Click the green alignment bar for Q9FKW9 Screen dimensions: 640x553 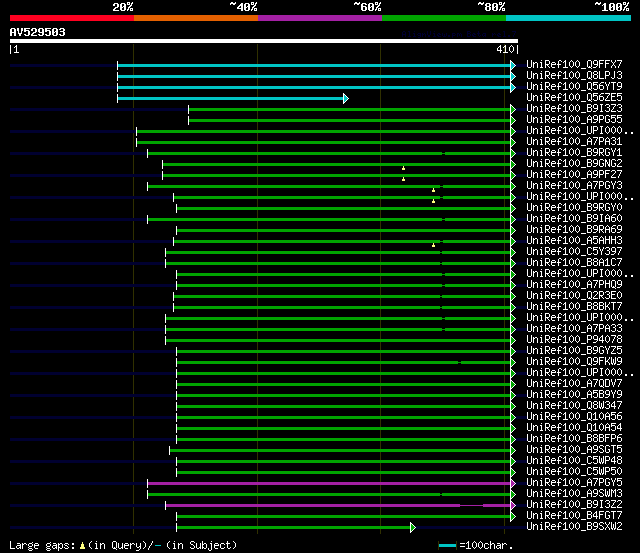click(x=343, y=362)
